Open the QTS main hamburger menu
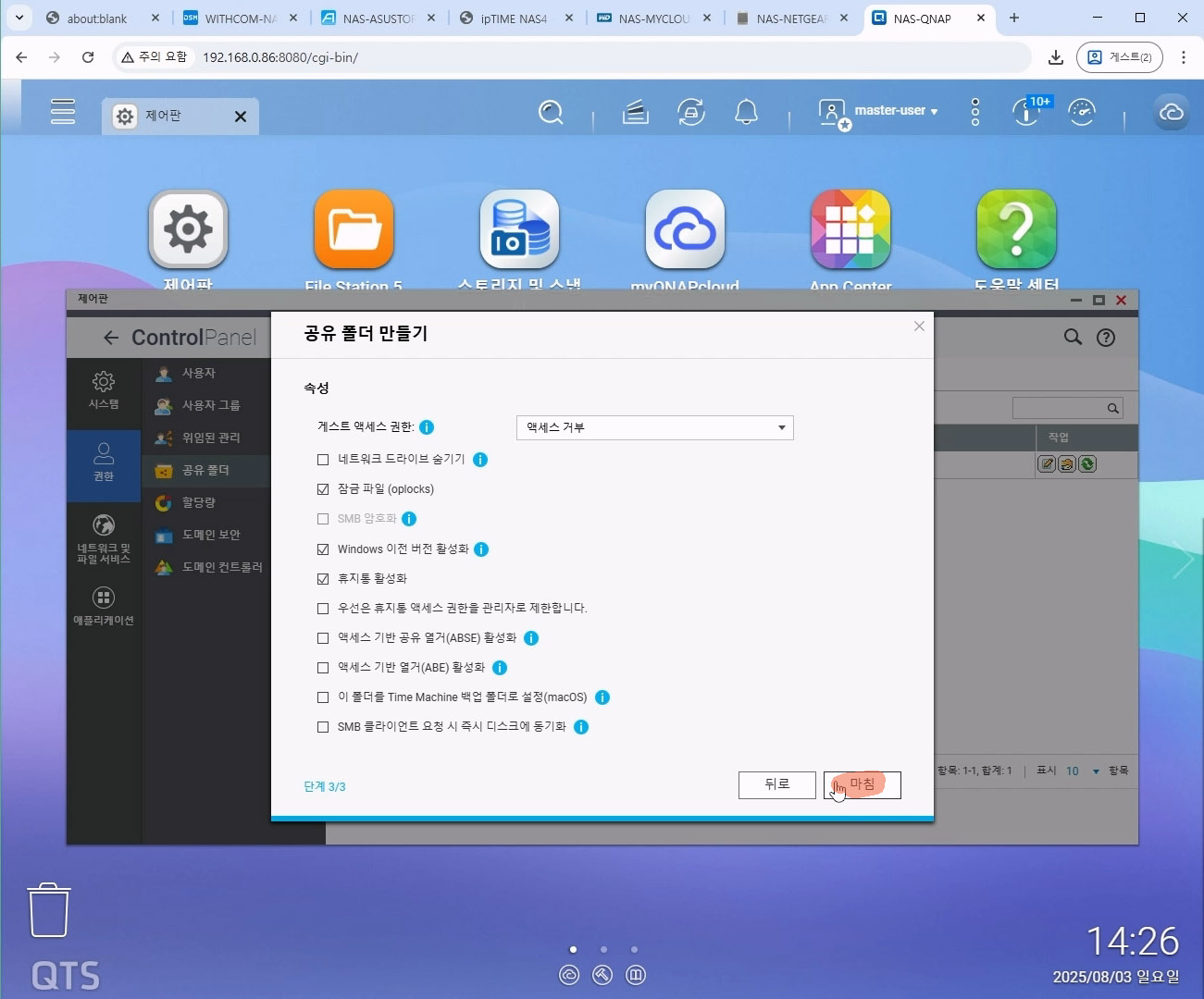This screenshot has height=999, width=1204. click(63, 112)
